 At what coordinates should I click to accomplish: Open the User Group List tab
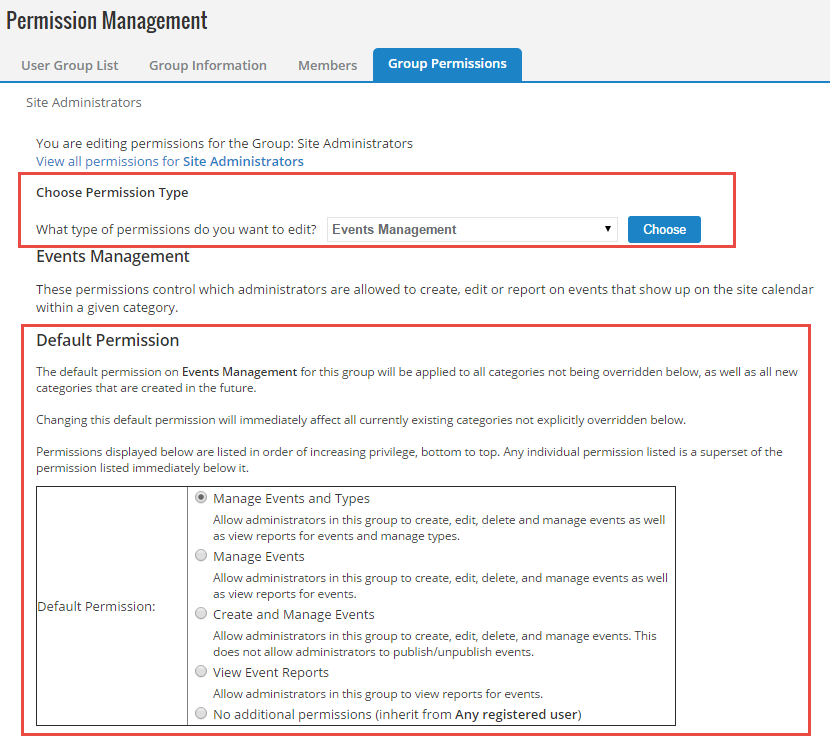pos(69,66)
